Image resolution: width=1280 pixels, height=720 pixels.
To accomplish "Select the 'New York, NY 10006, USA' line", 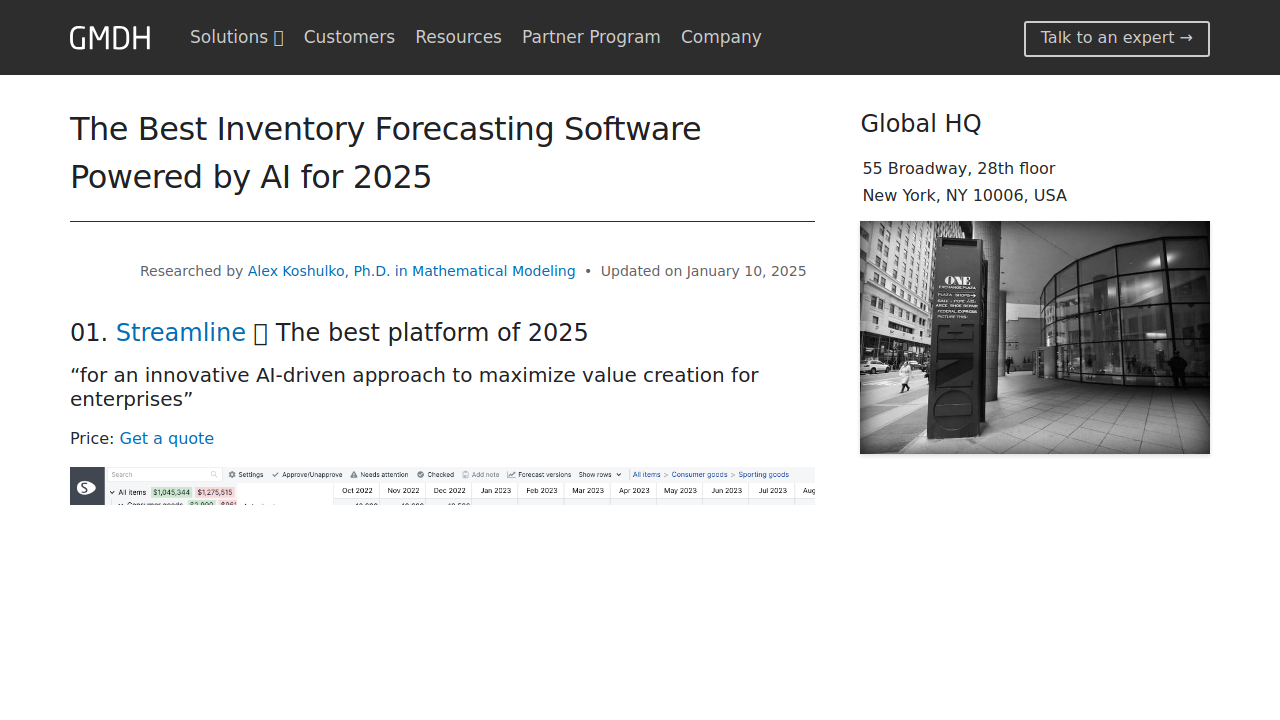I will point(964,195).
